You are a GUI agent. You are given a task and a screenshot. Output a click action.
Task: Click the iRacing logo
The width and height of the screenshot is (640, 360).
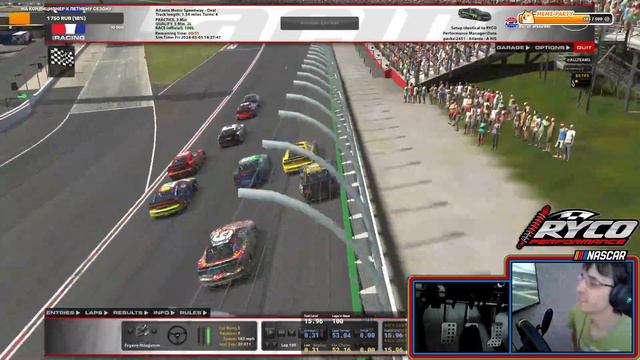click(x=68, y=32)
